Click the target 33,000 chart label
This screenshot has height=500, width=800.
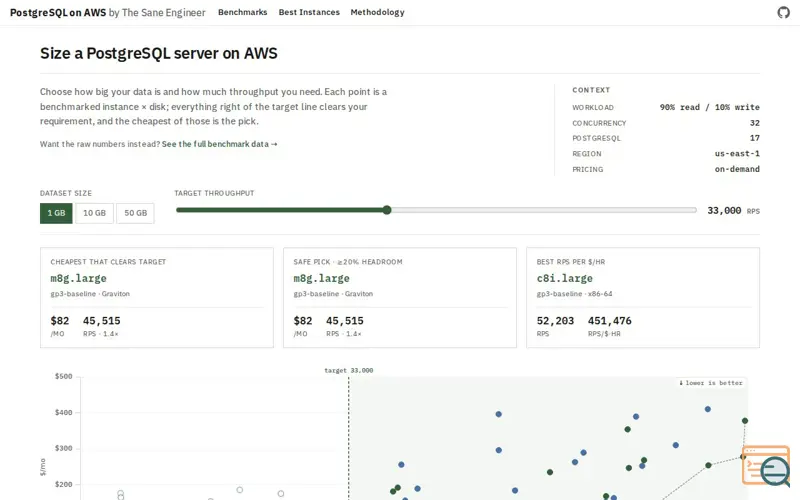348,370
